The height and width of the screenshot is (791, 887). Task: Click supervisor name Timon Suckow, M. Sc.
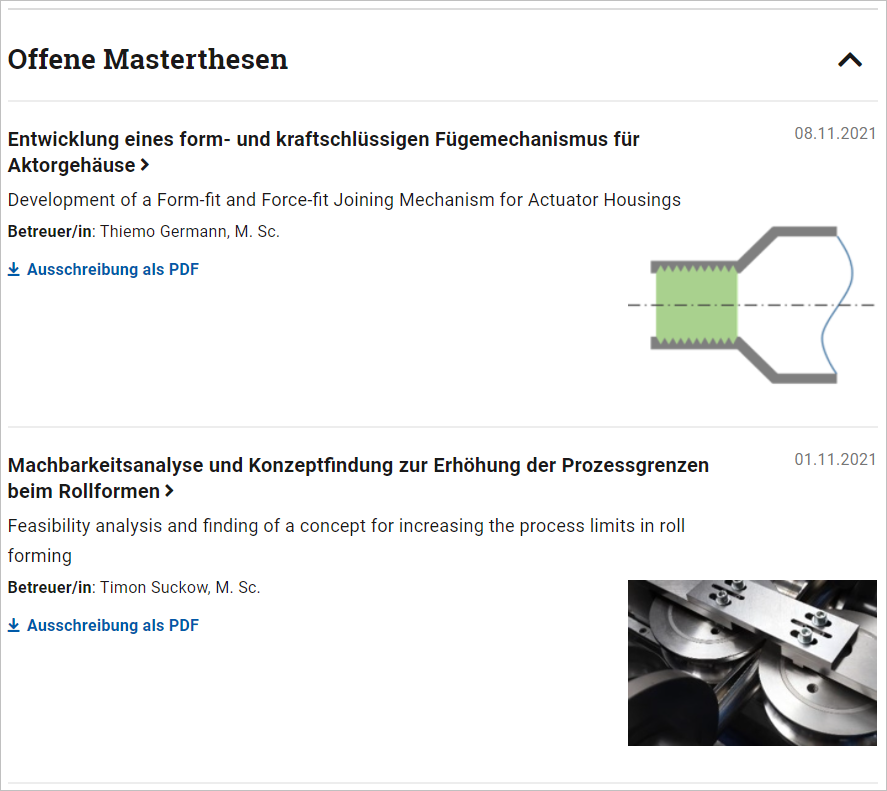coord(180,587)
